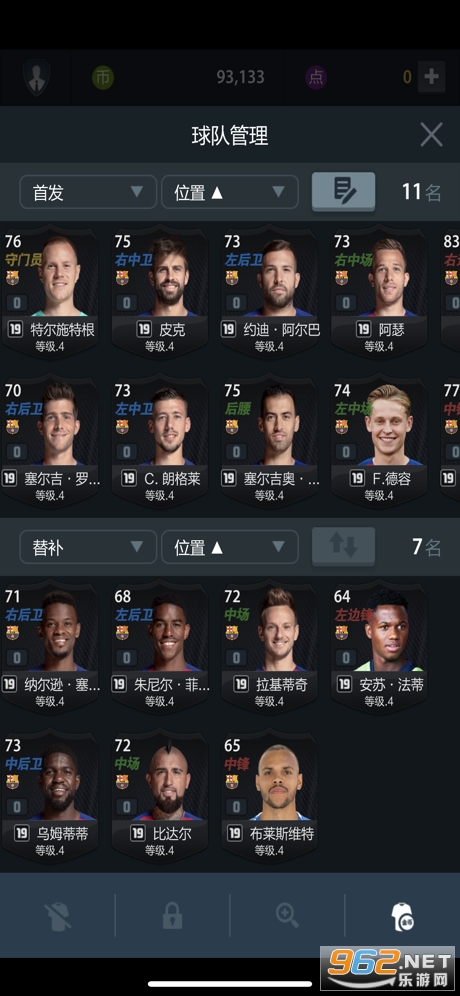Pick 布莱斯维特 striker card

click(x=269, y=797)
